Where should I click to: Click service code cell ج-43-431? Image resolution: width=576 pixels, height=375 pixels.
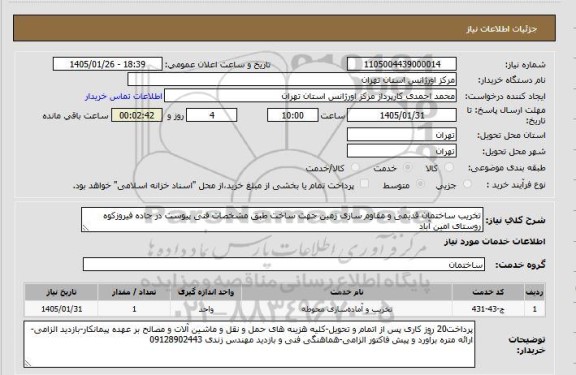(x=488, y=309)
